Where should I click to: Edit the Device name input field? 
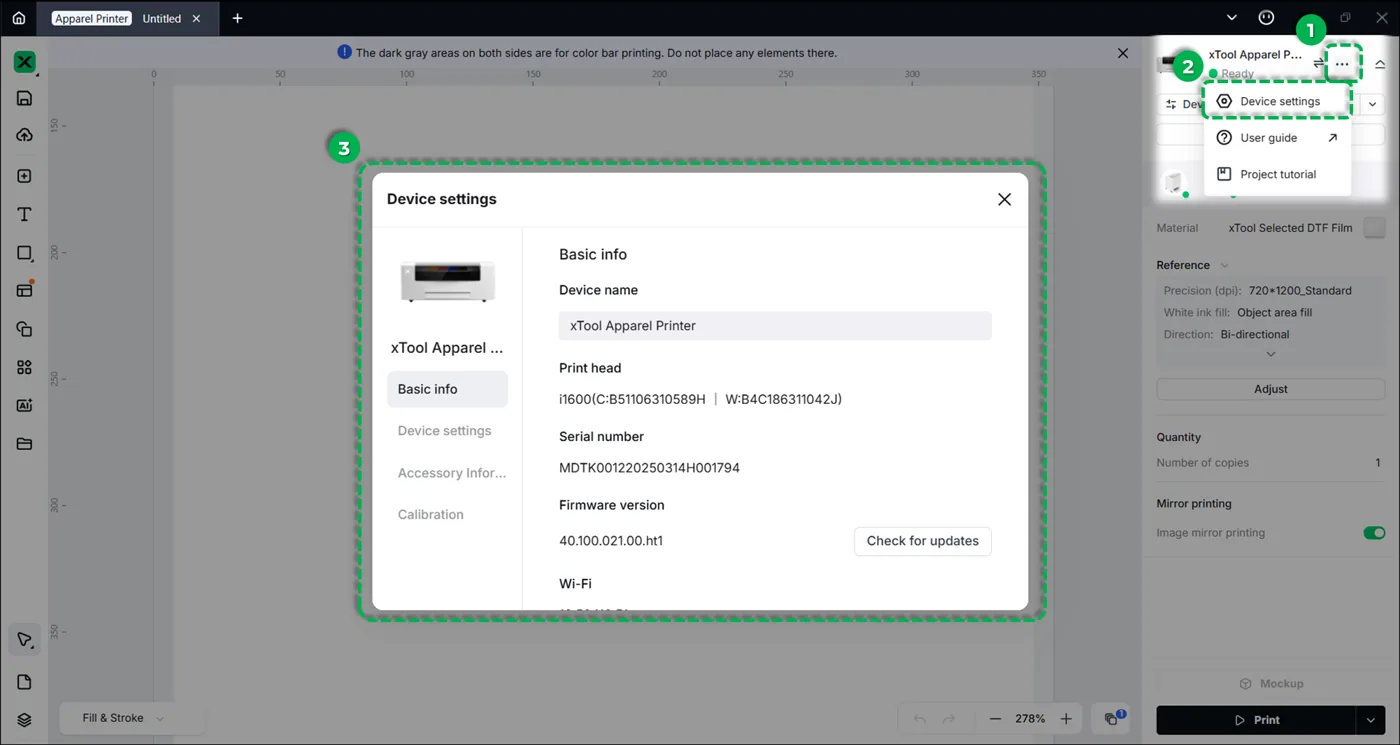point(775,326)
